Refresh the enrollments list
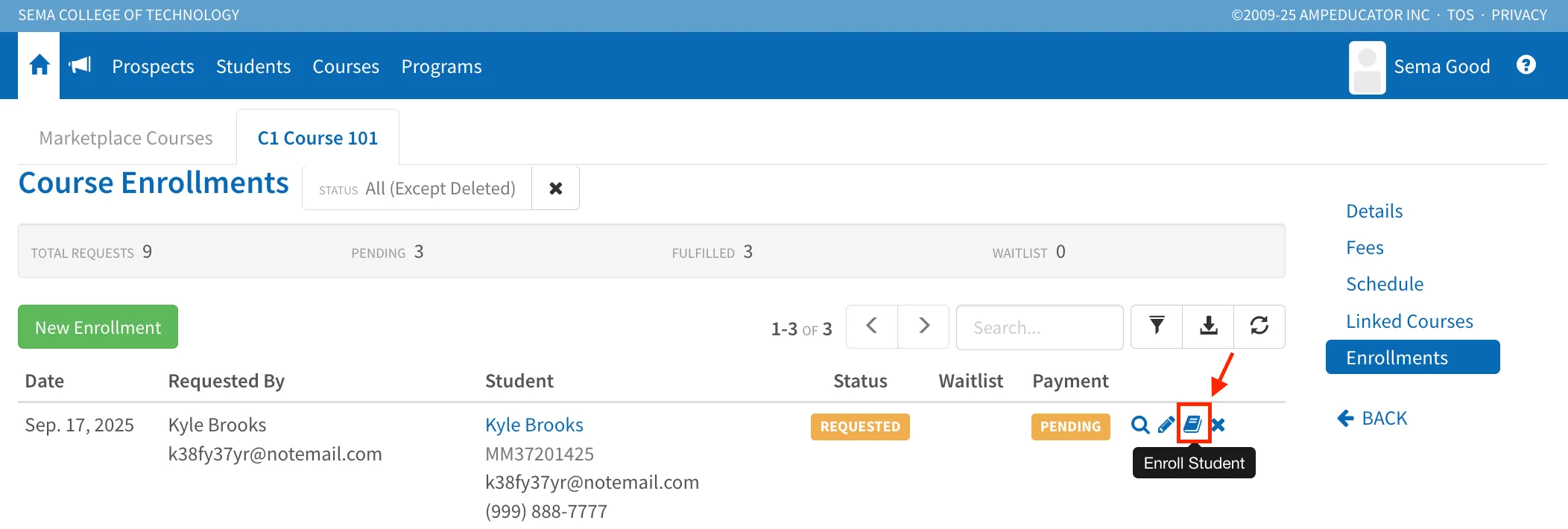The height and width of the screenshot is (529, 1568). [x=1259, y=326]
